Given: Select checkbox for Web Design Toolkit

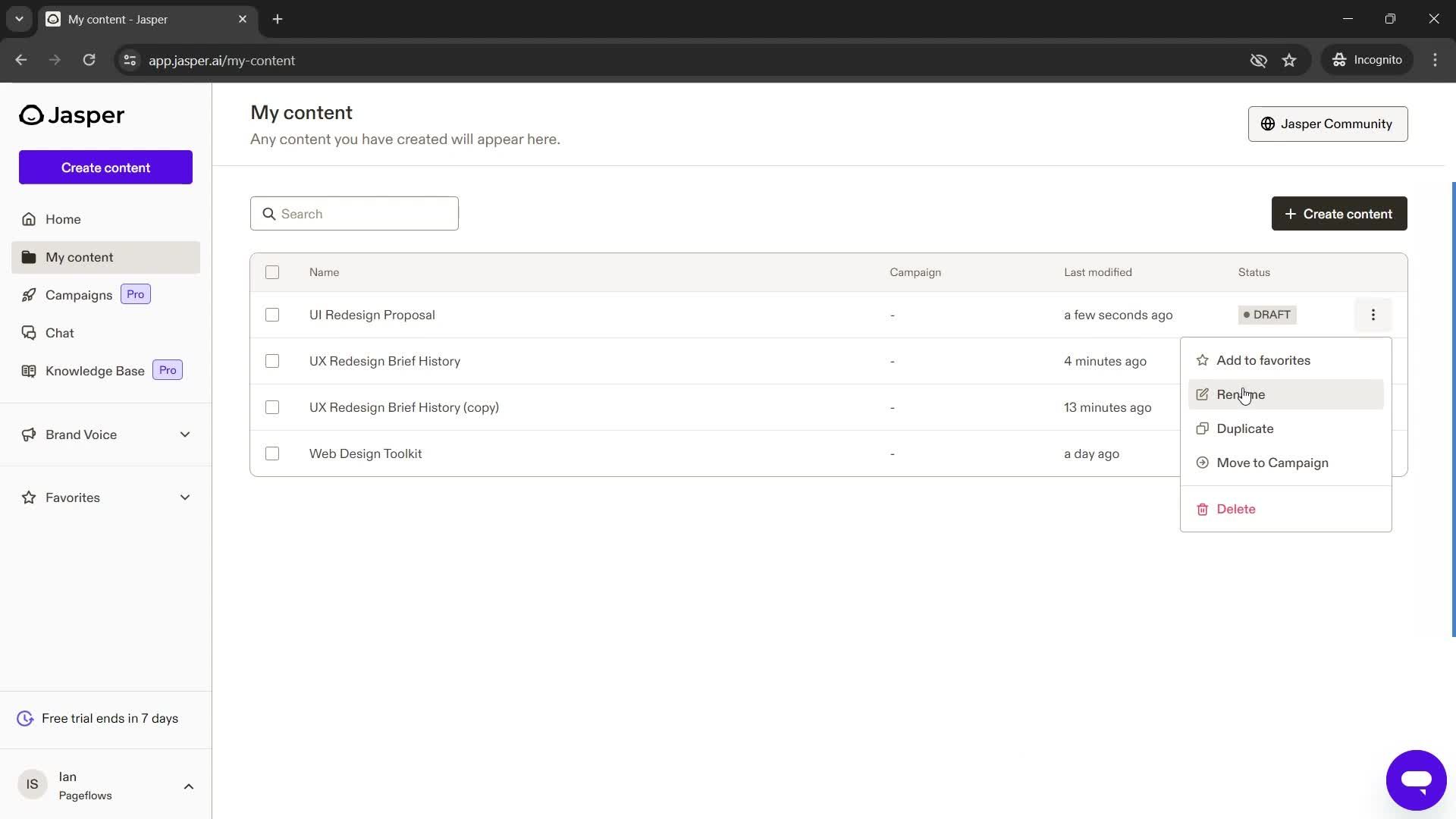Looking at the screenshot, I should [x=272, y=454].
